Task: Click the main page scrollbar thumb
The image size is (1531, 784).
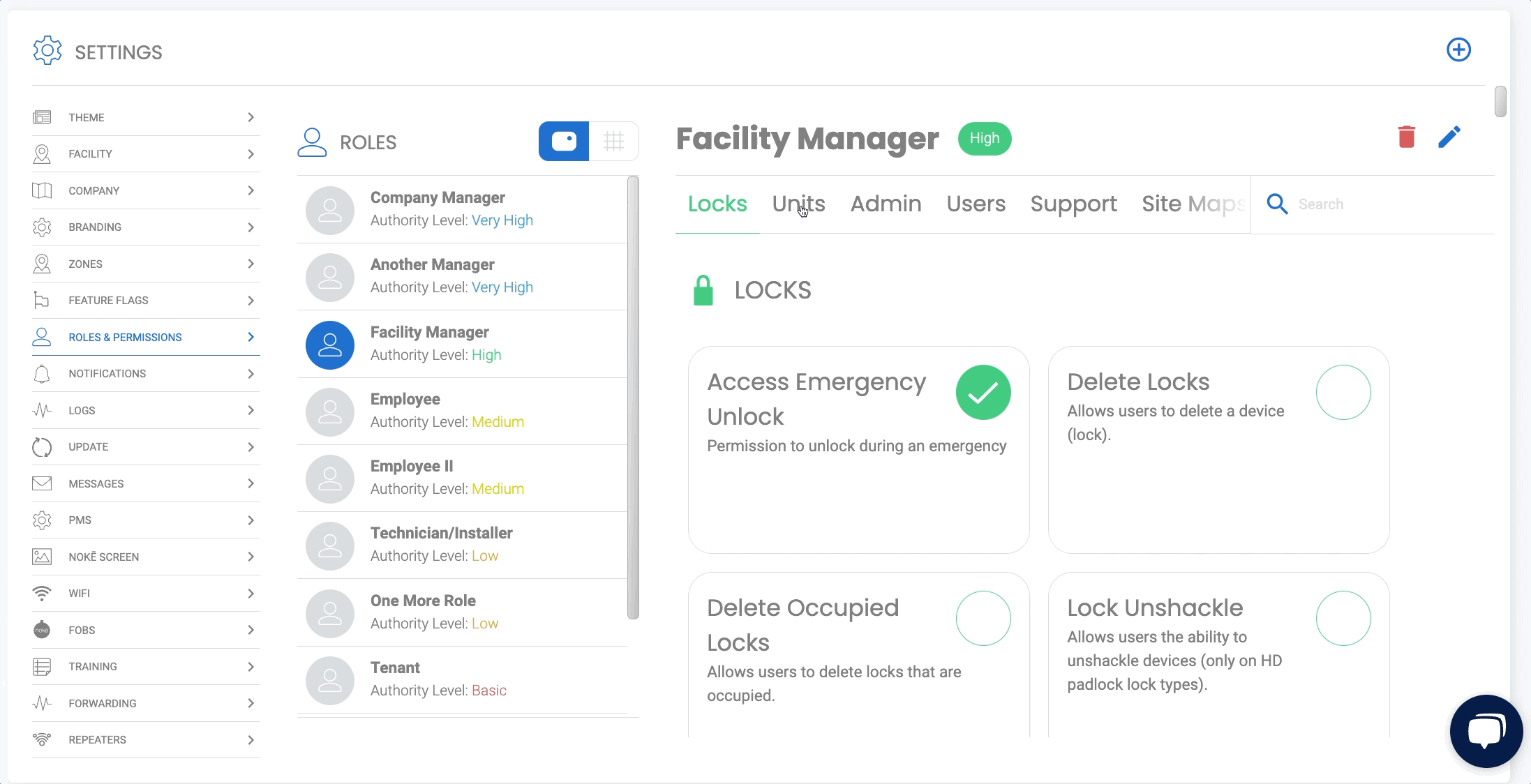Action: point(1500,102)
